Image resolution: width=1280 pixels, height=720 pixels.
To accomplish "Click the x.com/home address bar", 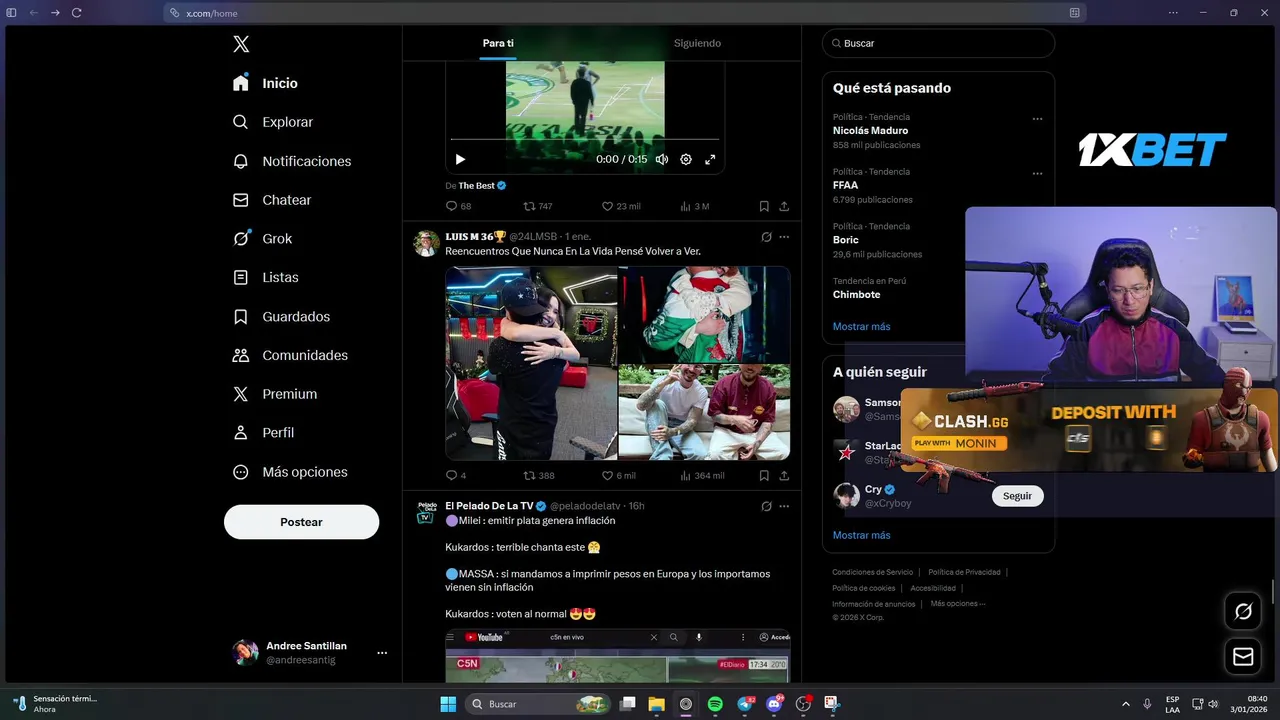I will coord(625,13).
